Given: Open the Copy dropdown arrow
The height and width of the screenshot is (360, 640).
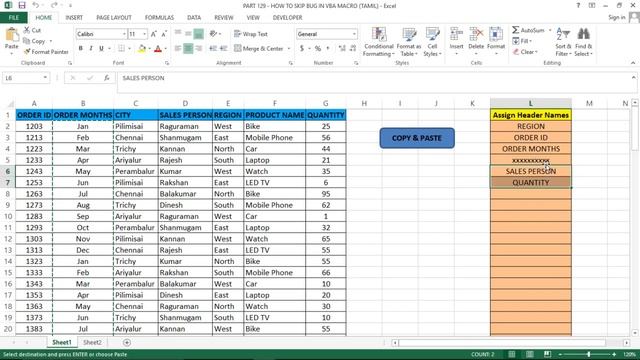Looking at the screenshot, I should tap(51, 41).
